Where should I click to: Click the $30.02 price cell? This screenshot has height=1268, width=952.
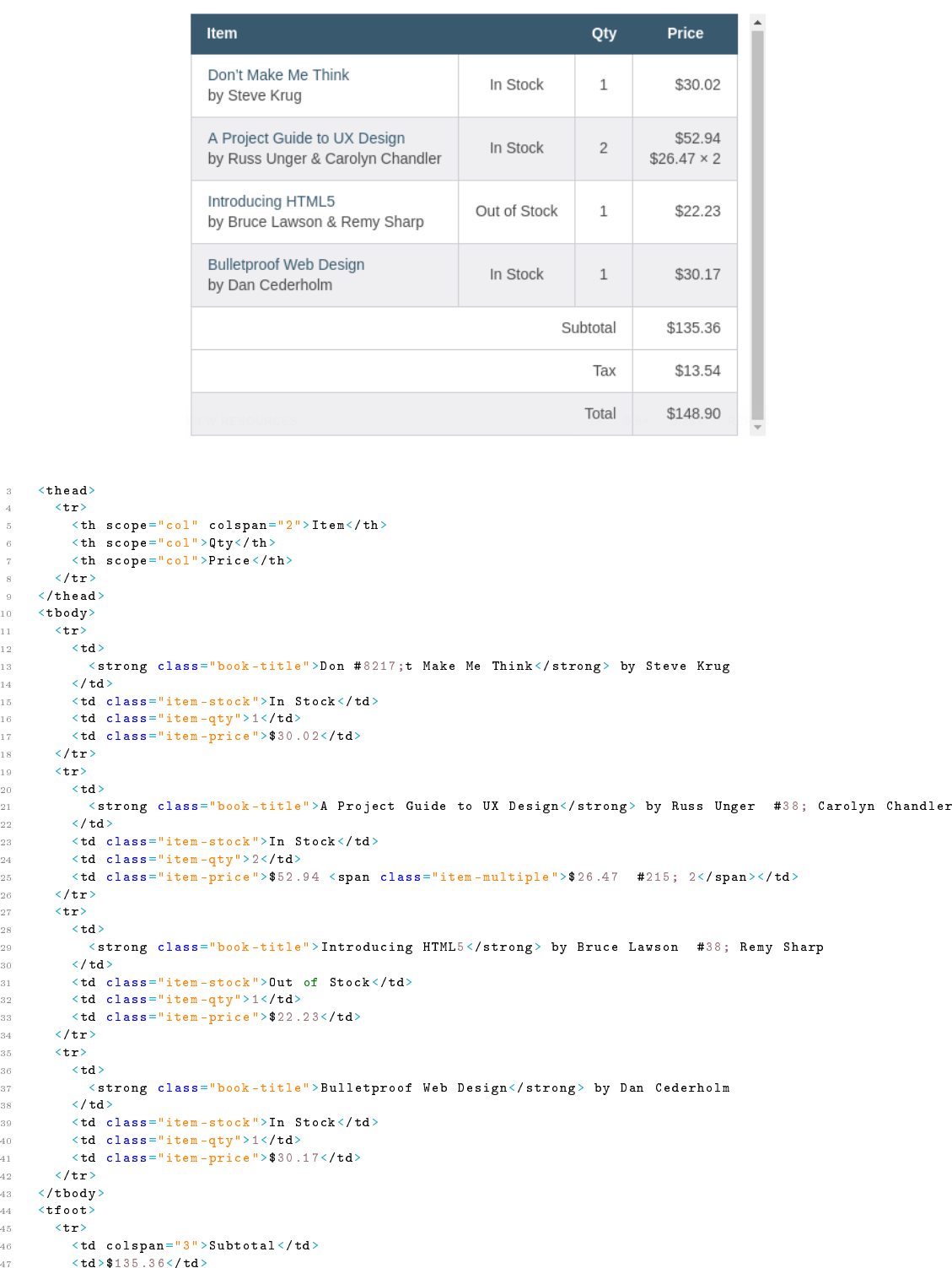(x=685, y=85)
